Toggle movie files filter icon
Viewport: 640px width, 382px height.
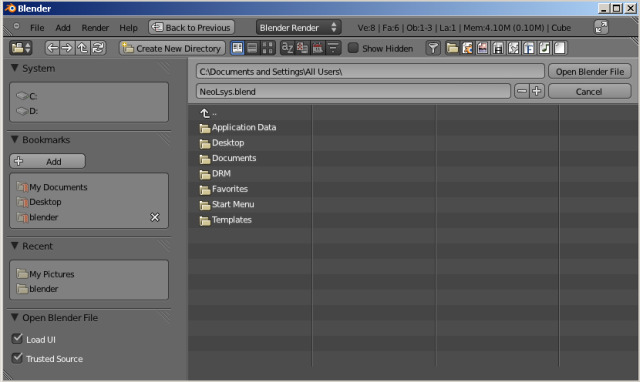(x=498, y=48)
